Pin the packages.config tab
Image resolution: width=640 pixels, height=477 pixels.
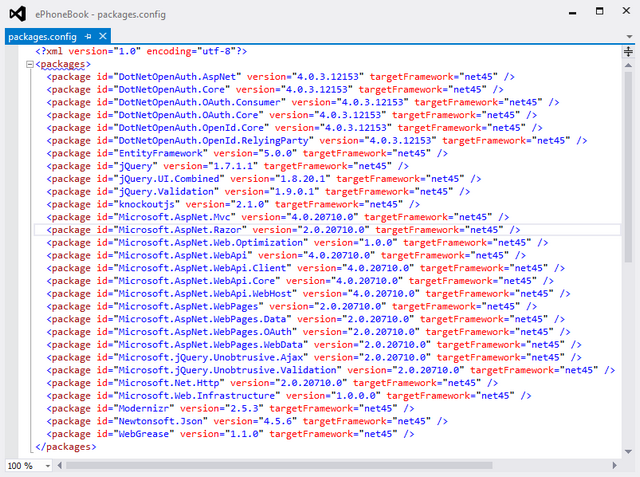pyautogui.click(x=88, y=37)
